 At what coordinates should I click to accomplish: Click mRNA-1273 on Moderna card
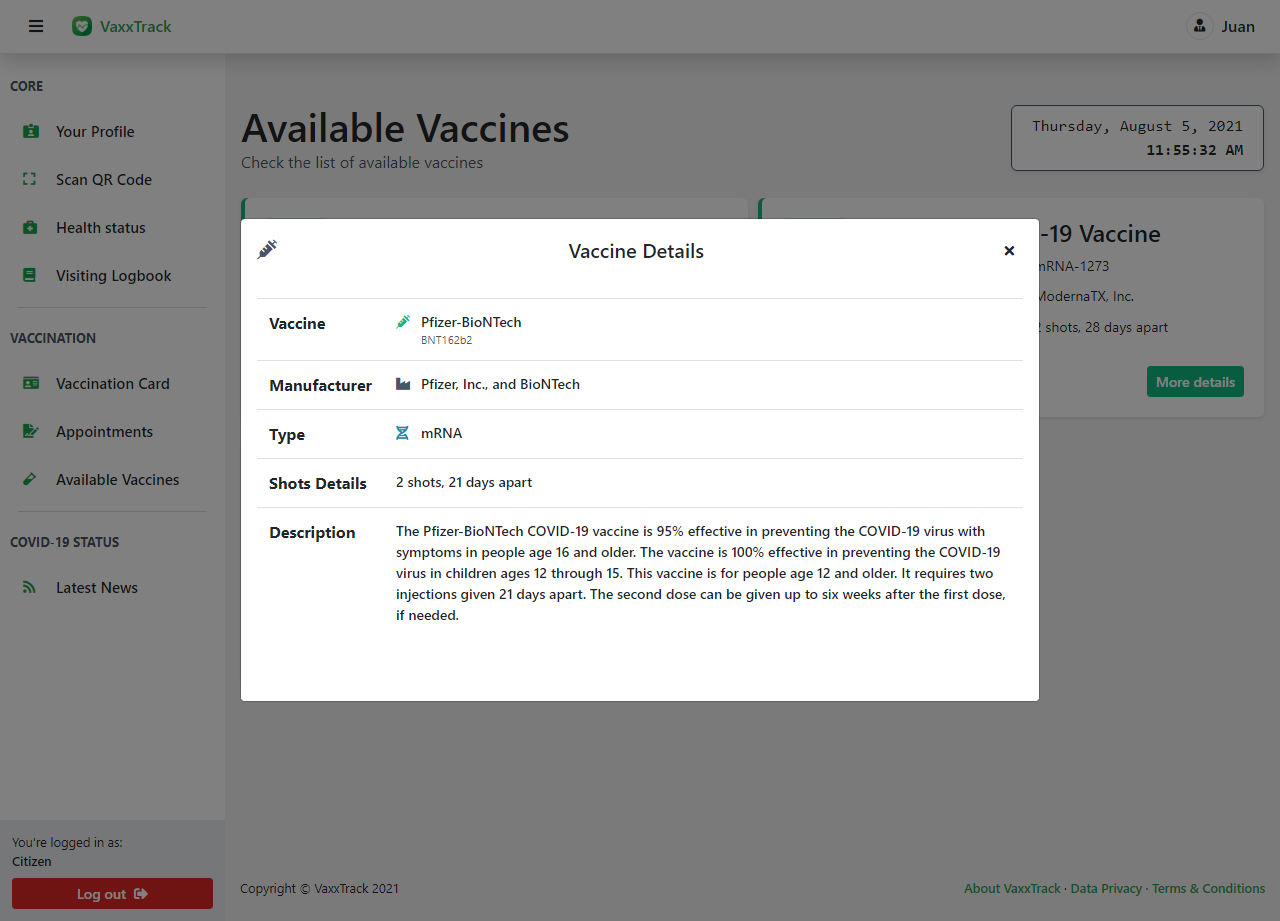1074,266
